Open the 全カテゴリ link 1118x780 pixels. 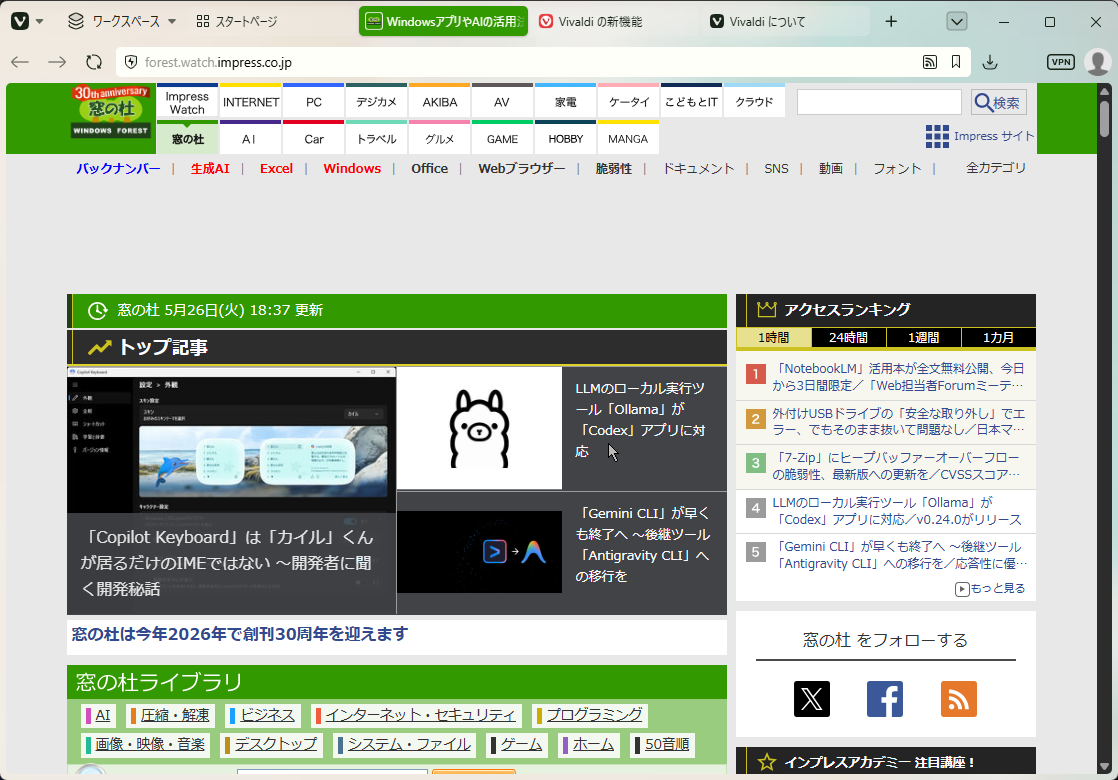995,168
